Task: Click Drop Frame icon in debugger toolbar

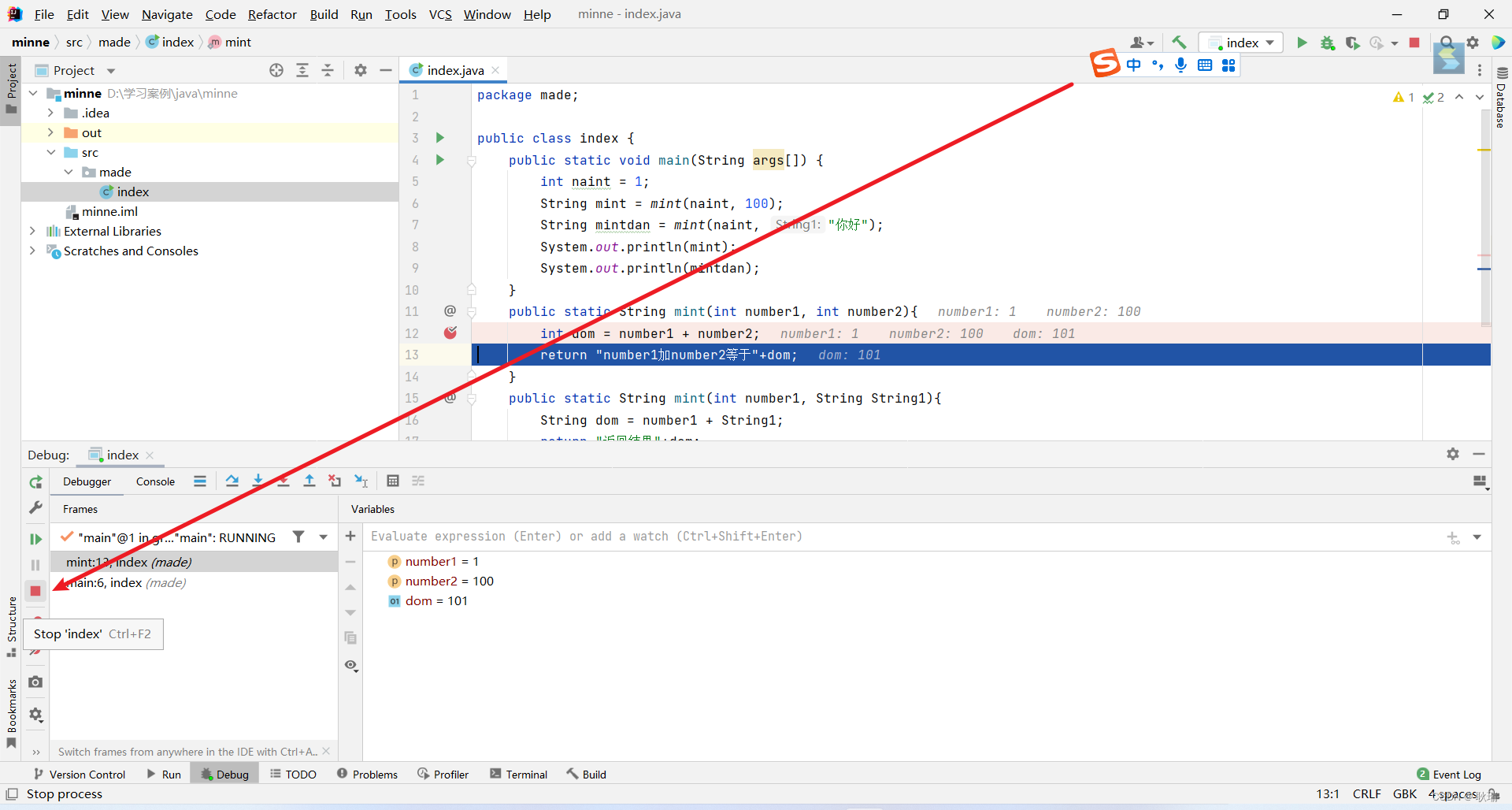Action: point(335,481)
